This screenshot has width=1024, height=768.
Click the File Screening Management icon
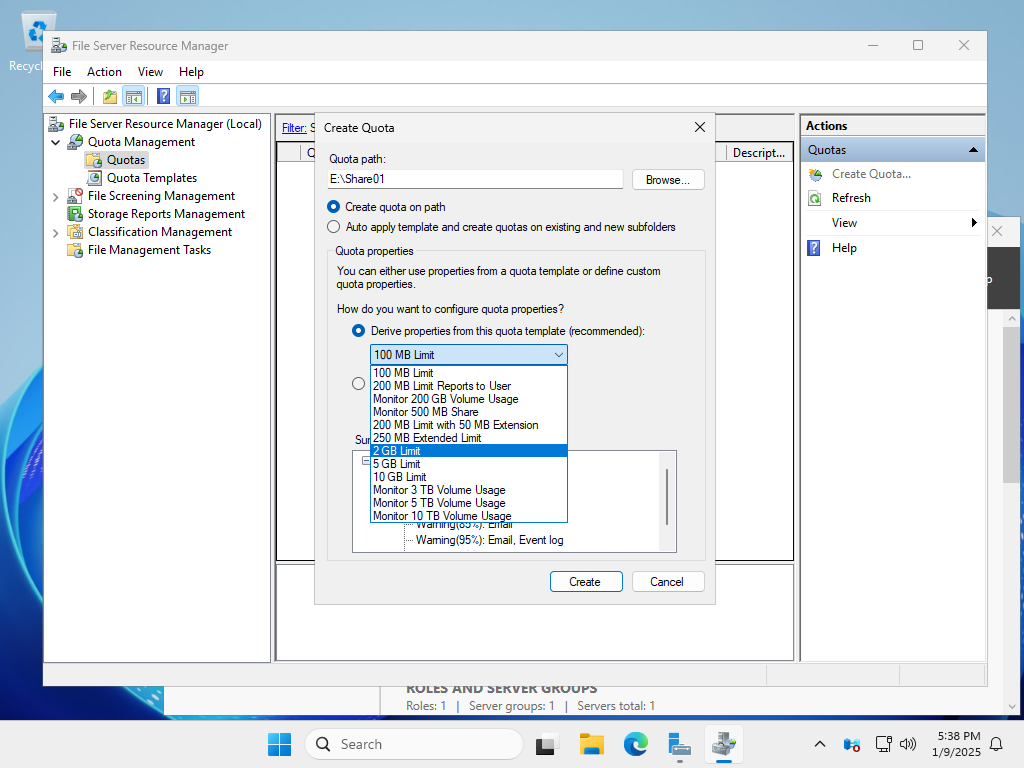click(76, 196)
